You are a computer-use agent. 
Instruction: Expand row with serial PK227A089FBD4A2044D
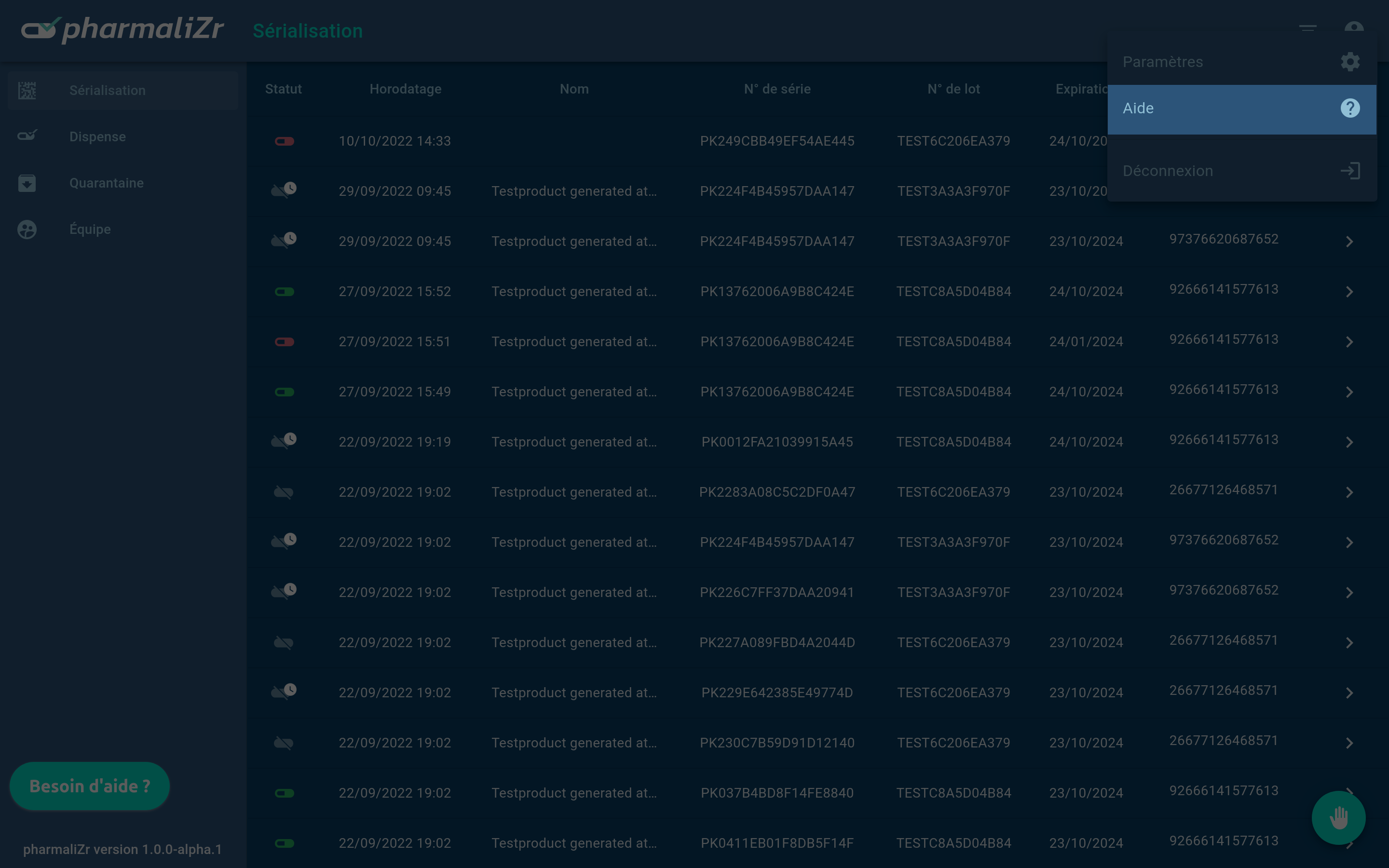1349,643
